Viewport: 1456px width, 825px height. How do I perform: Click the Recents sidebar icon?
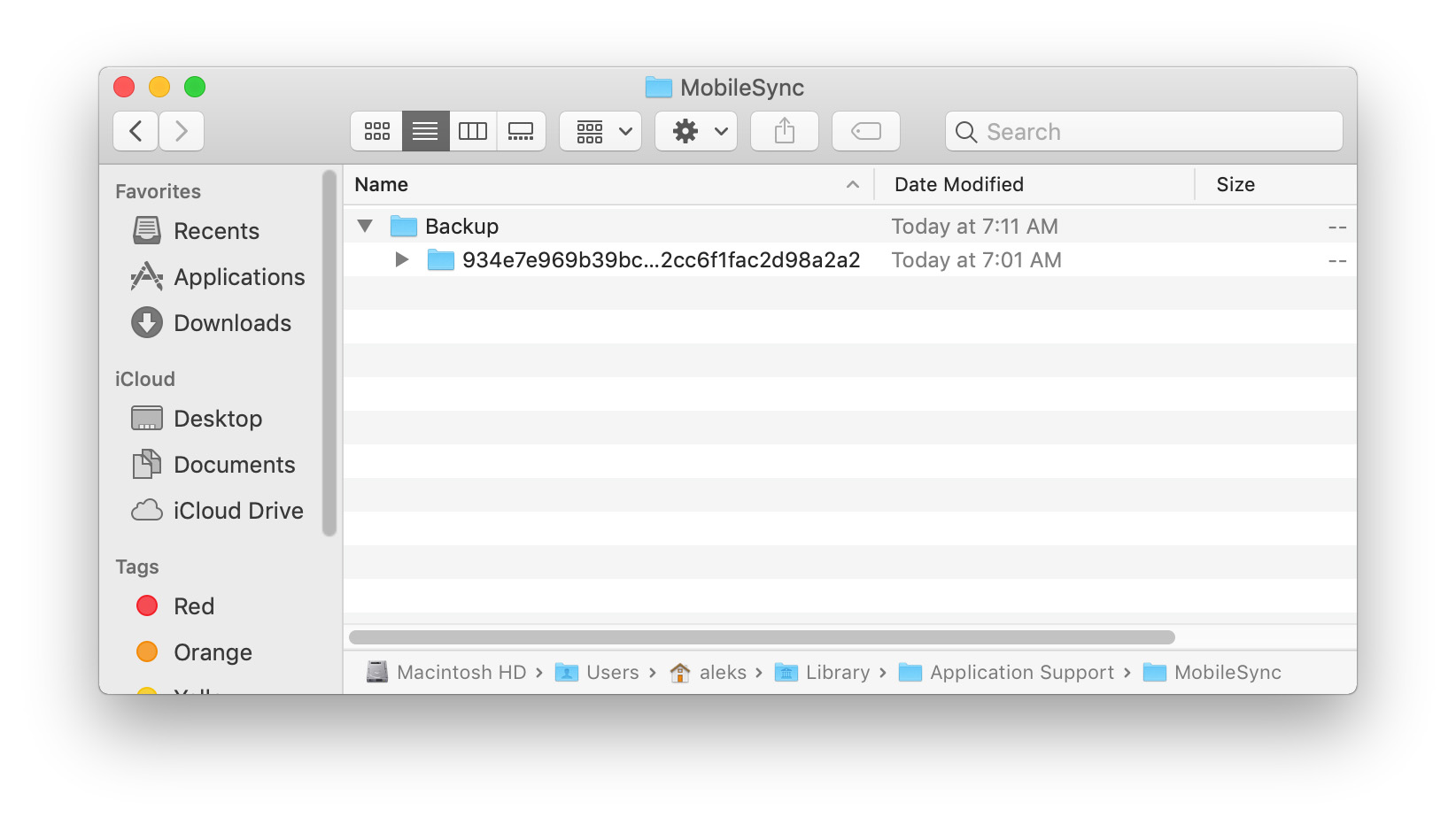pyautogui.click(x=147, y=230)
